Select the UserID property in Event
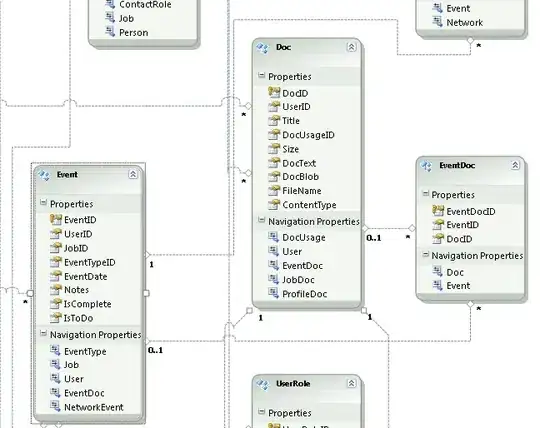This screenshot has width=540, height=428. point(78,234)
